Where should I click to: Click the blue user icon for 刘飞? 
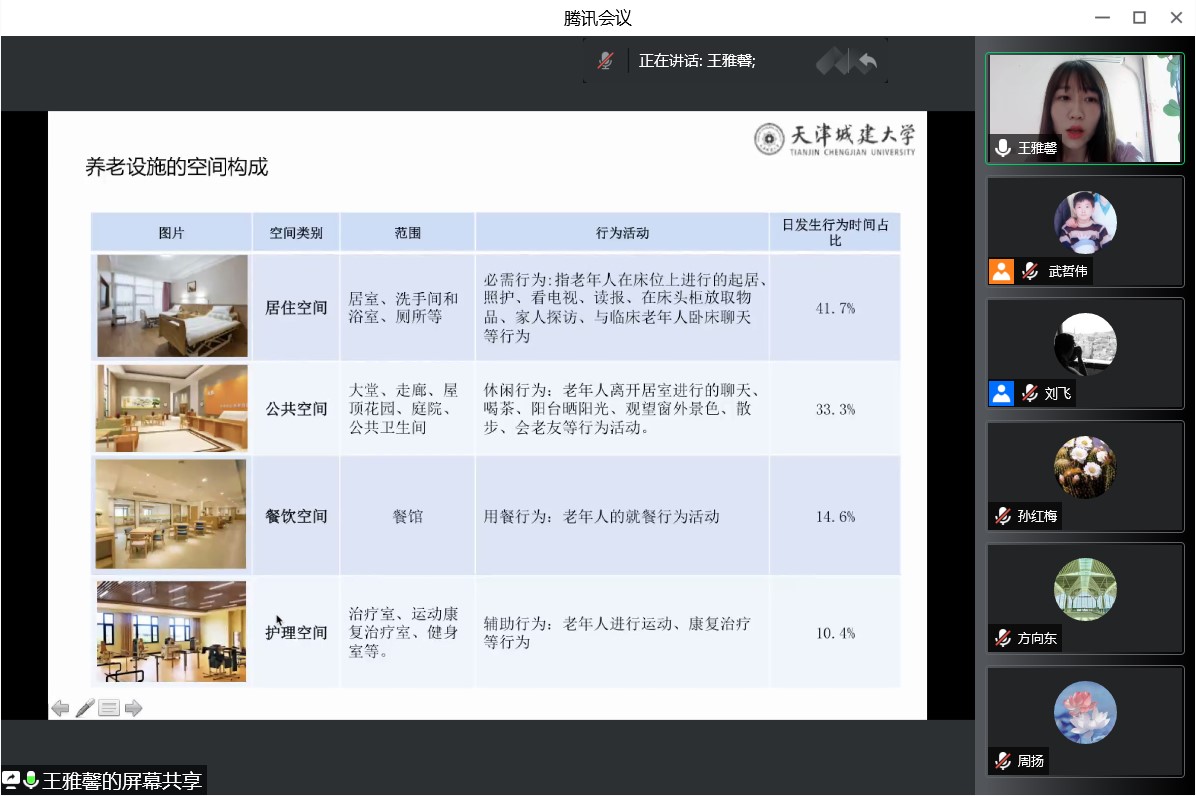coord(1001,393)
